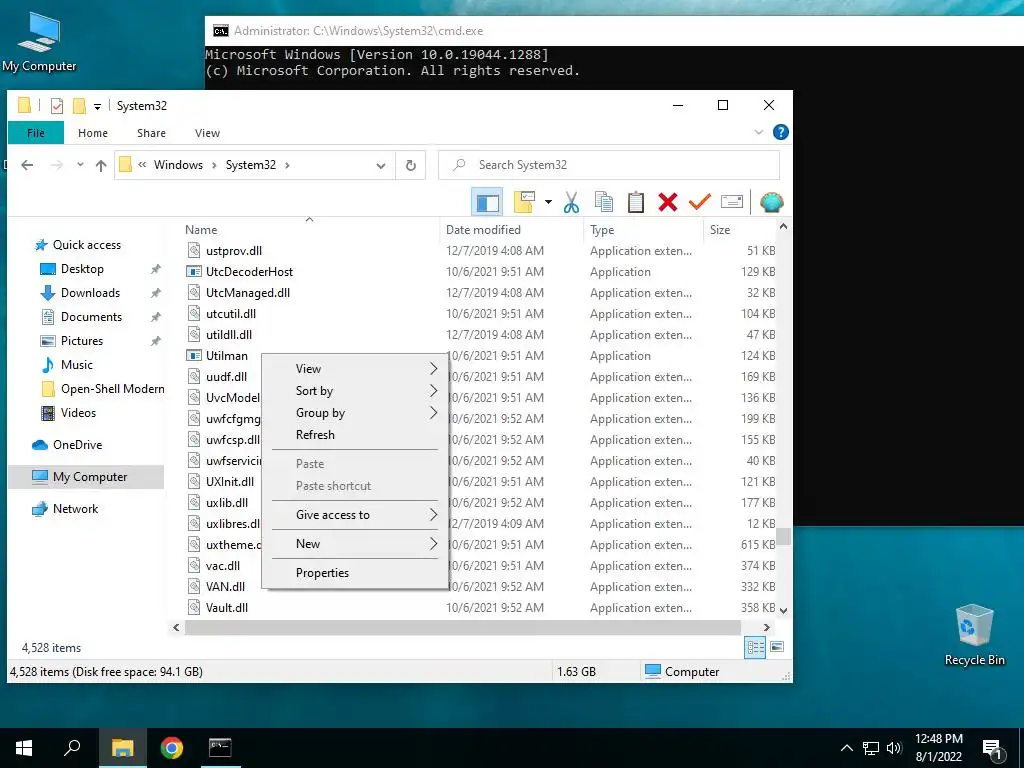Screen dimensions: 1024x768
Task: Click the Paste clipboard icon
Action: (635, 202)
